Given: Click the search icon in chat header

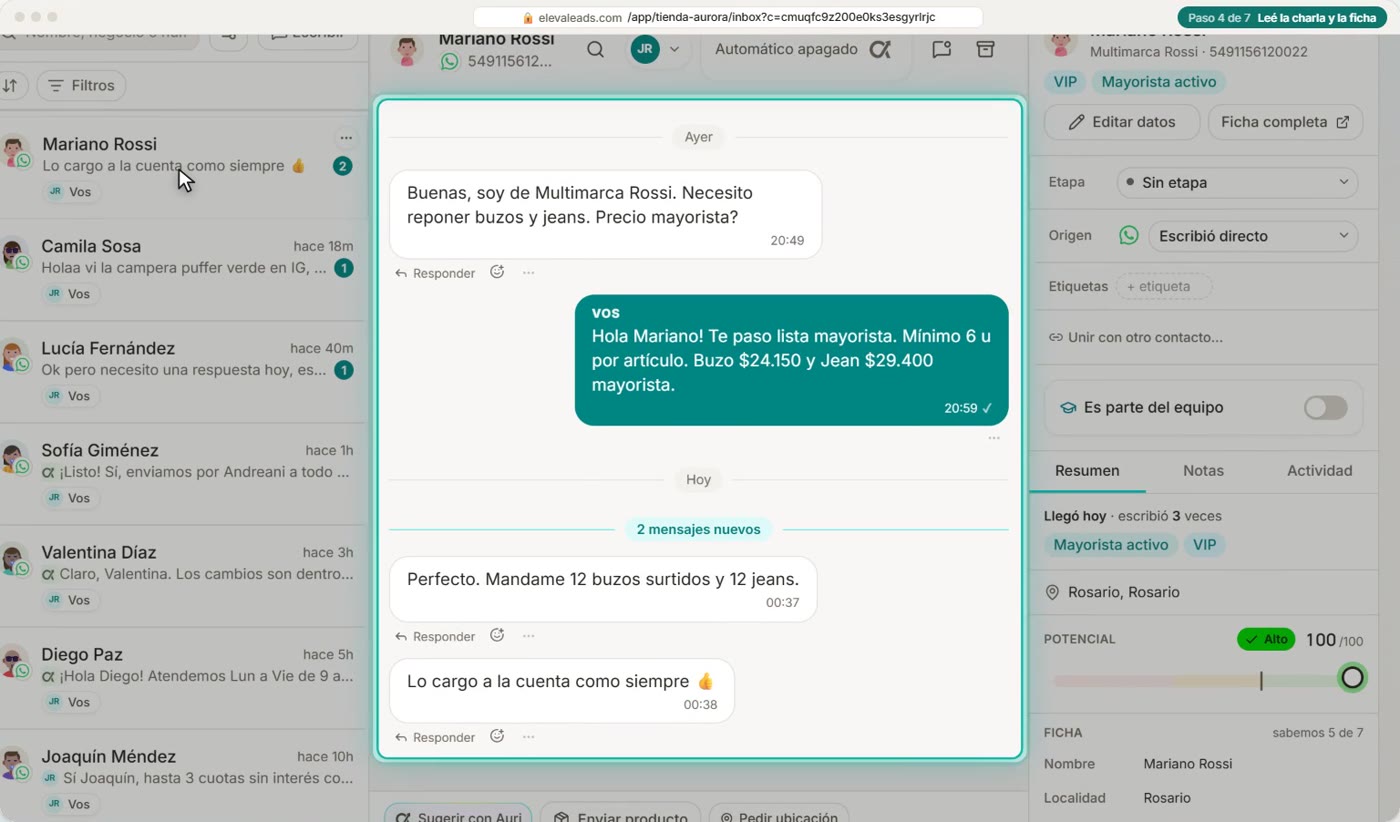Looking at the screenshot, I should click(x=595, y=49).
